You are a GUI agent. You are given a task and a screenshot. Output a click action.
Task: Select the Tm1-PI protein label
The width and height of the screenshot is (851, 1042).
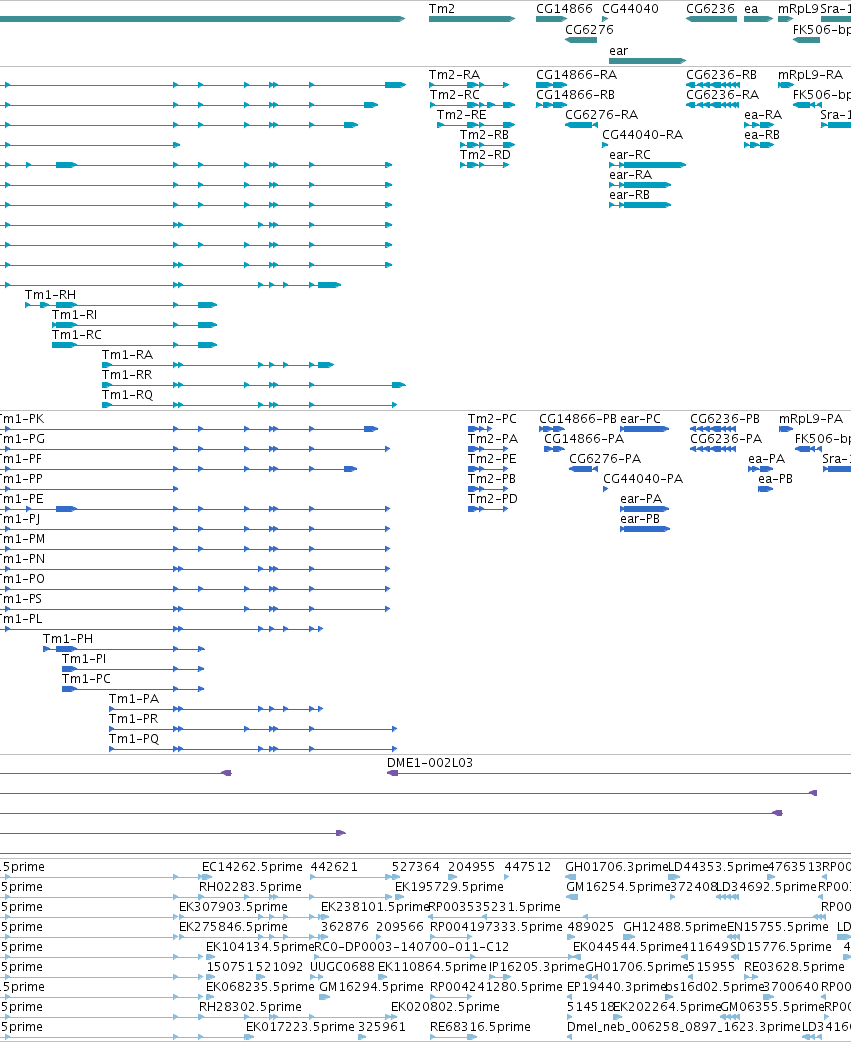(84, 659)
